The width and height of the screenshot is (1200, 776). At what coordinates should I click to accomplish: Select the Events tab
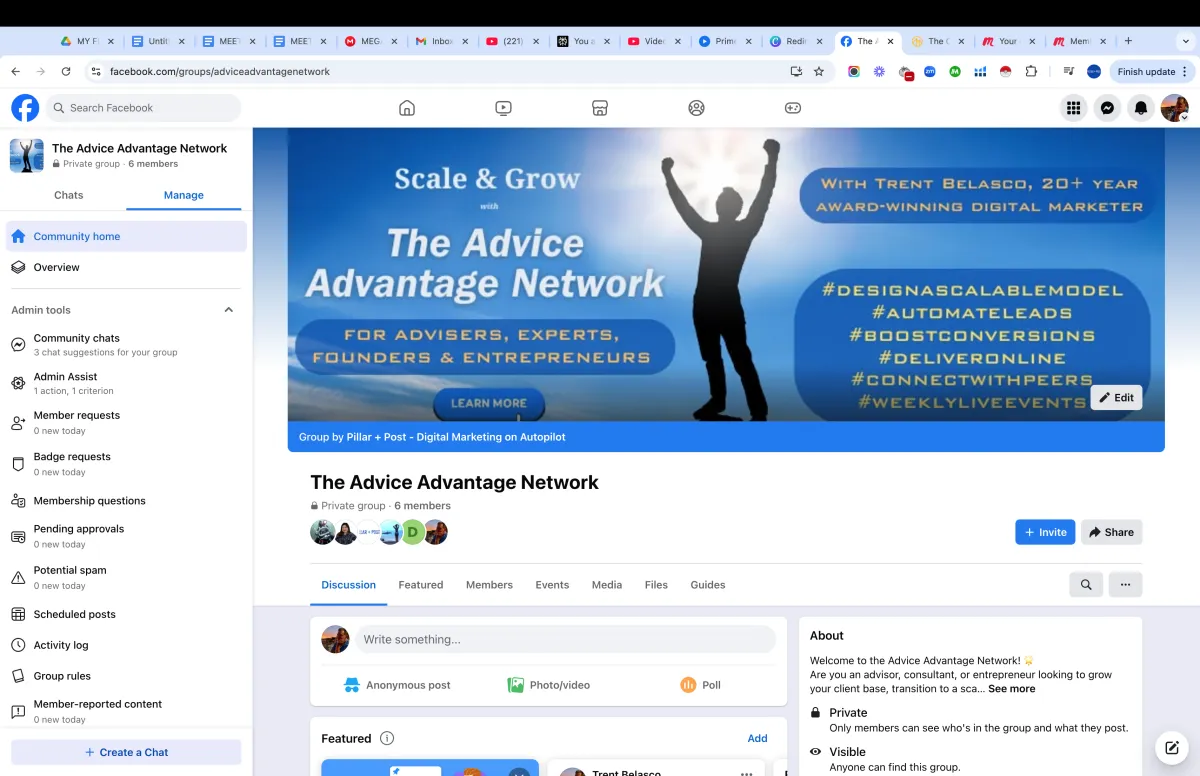tap(552, 585)
